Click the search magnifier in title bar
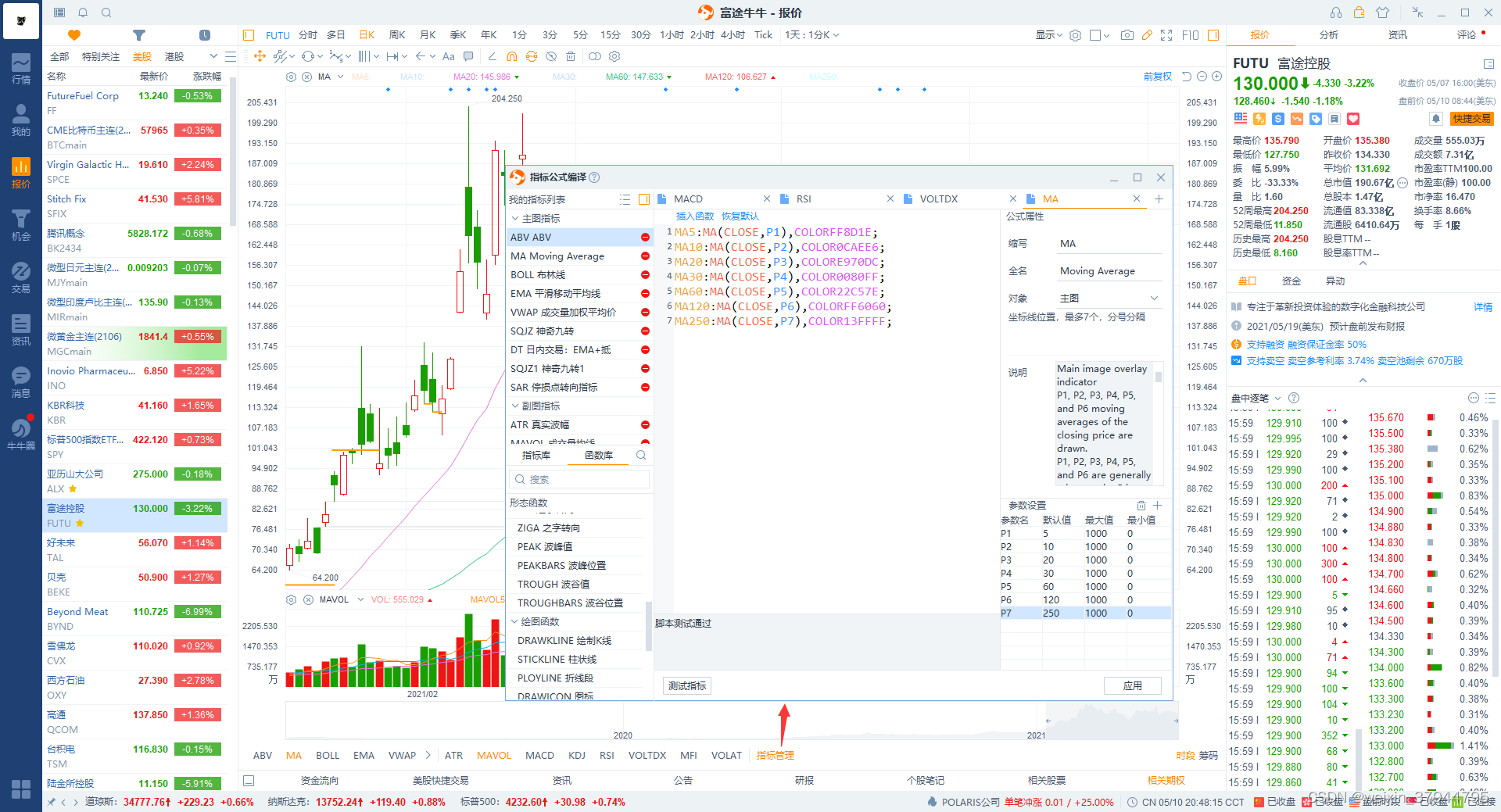Screen dimensions: 1501x812 [106, 13]
